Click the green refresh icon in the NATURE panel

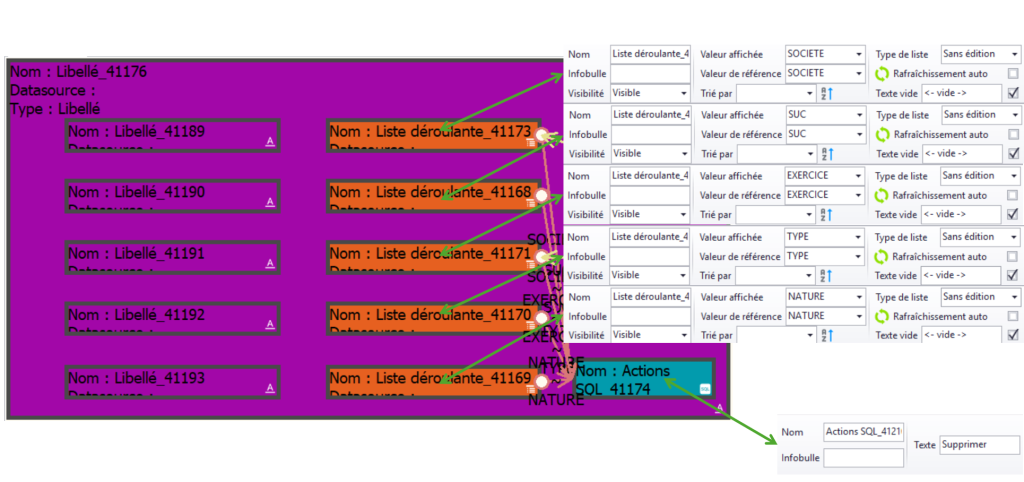coord(882,315)
